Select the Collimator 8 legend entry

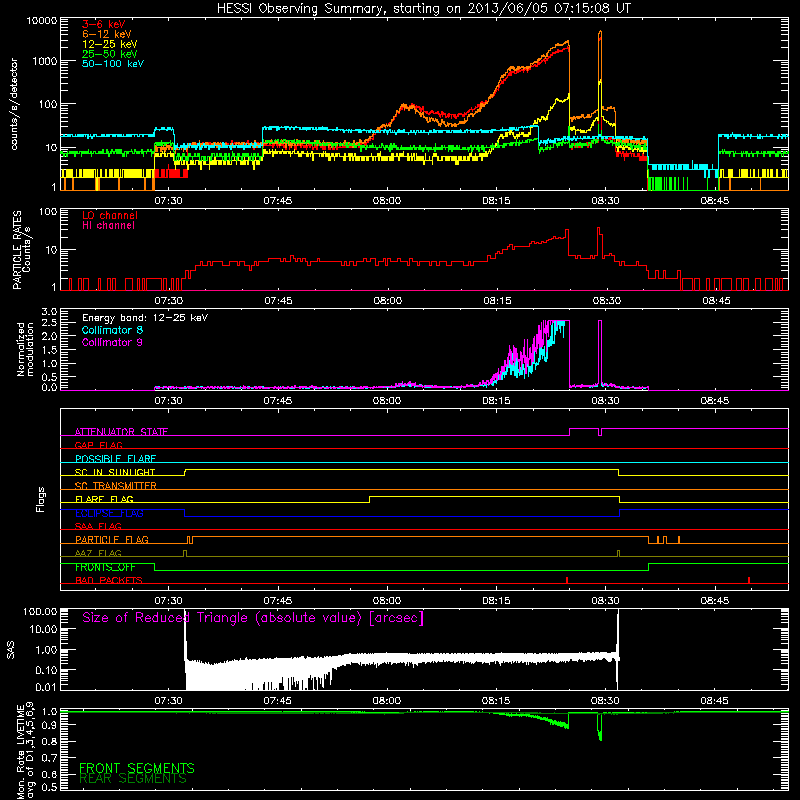[112, 330]
